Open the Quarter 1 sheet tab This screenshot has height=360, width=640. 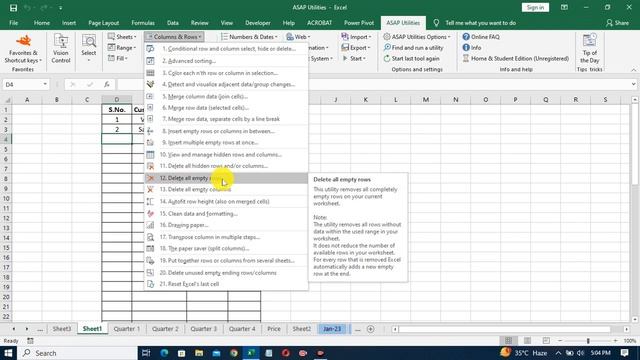point(127,329)
